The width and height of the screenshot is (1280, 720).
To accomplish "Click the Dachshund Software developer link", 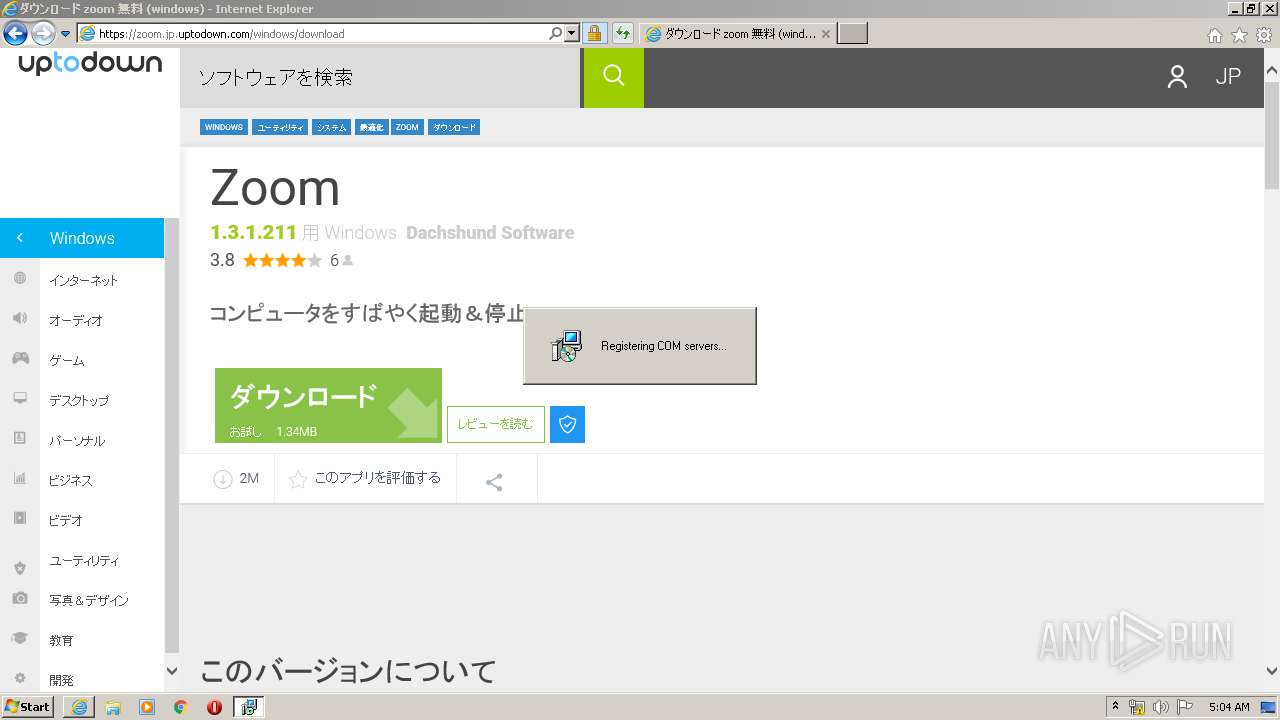I will [x=490, y=232].
